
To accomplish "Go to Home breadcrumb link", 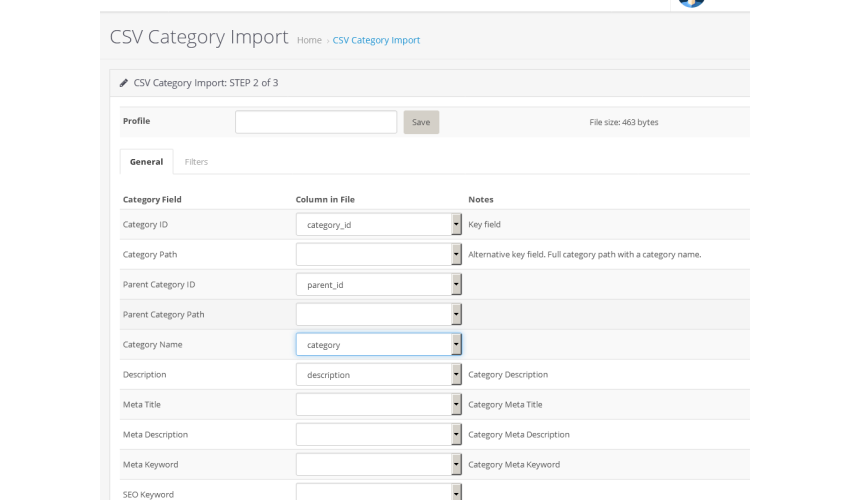I will (309, 40).
